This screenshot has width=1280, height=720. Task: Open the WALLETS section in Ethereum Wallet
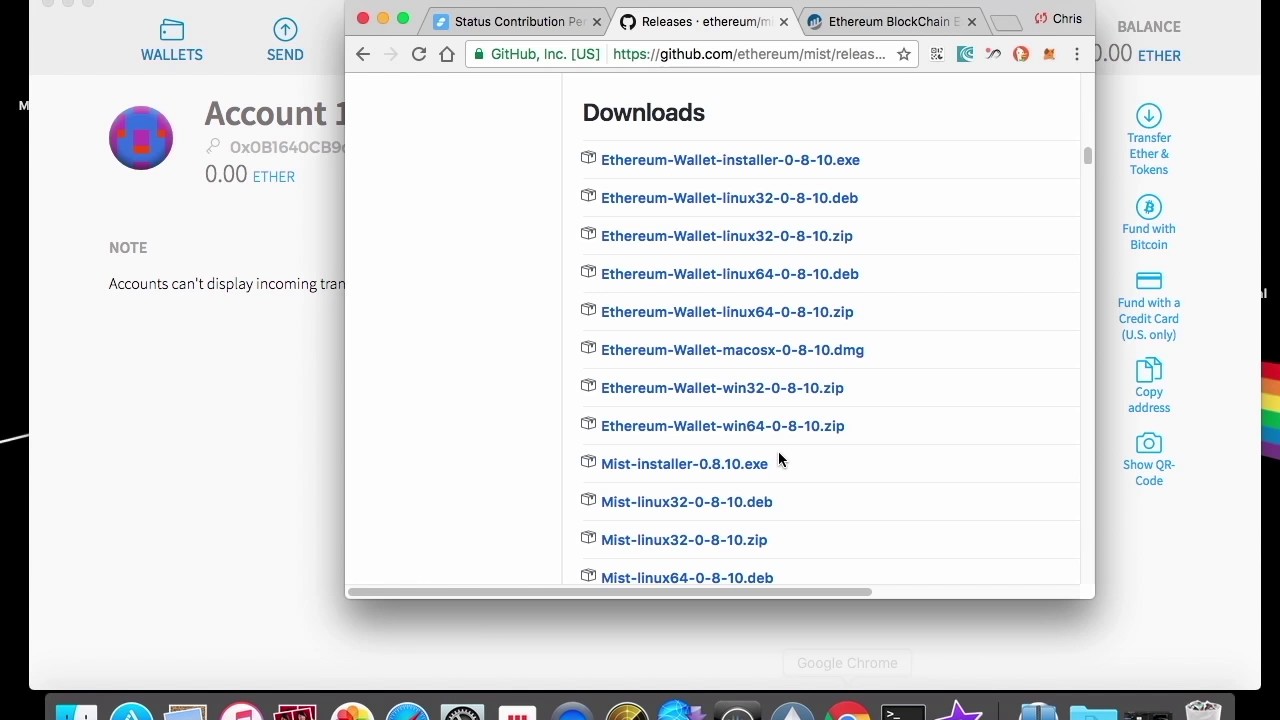tap(172, 41)
